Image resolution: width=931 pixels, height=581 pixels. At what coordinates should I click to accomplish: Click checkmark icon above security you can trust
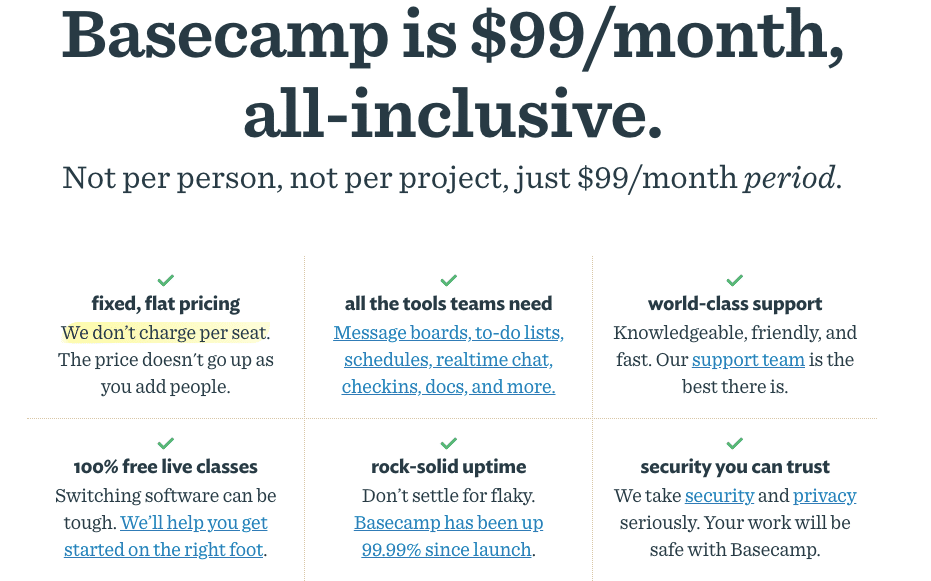(x=735, y=443)
